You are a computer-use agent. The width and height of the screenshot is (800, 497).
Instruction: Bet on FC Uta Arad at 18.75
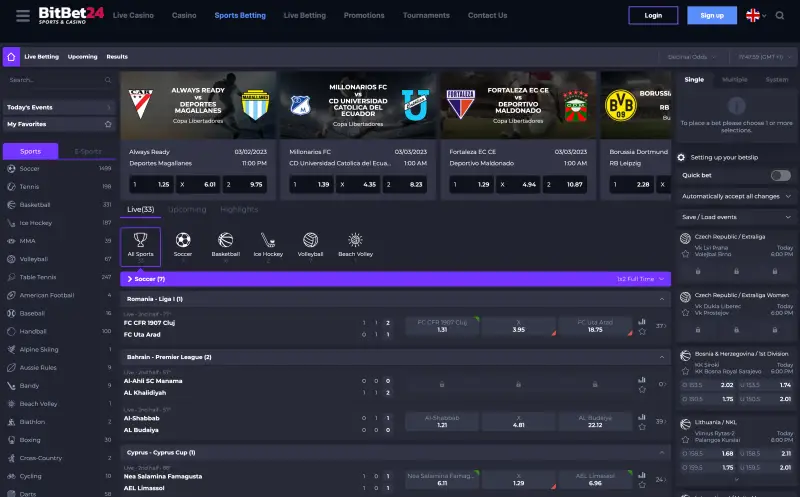point(595,326)
